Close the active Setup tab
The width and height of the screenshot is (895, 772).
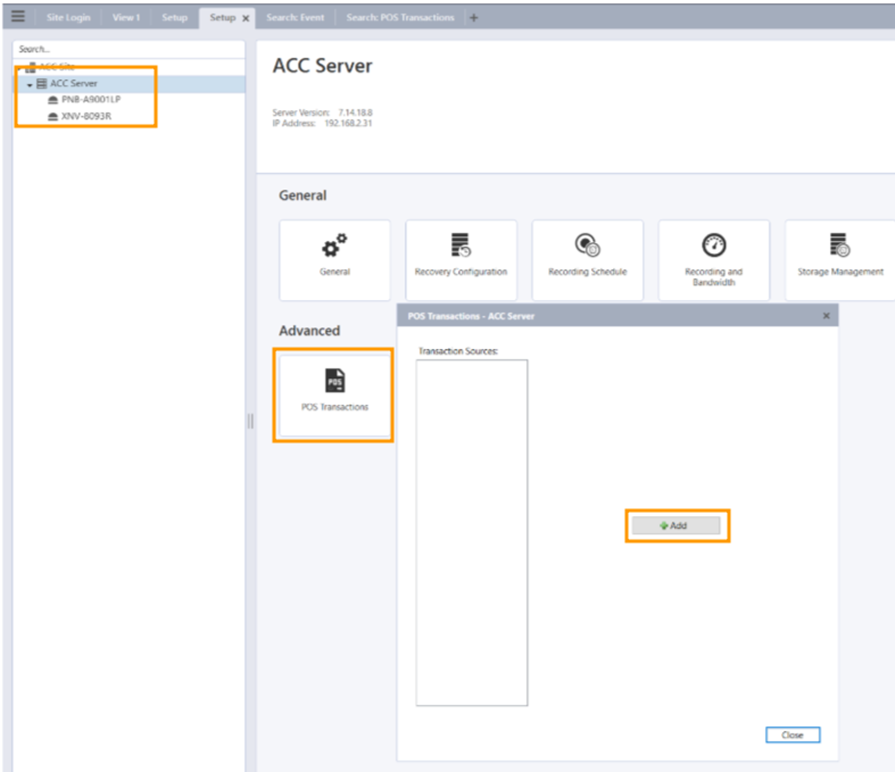click(x=246, y=18)
